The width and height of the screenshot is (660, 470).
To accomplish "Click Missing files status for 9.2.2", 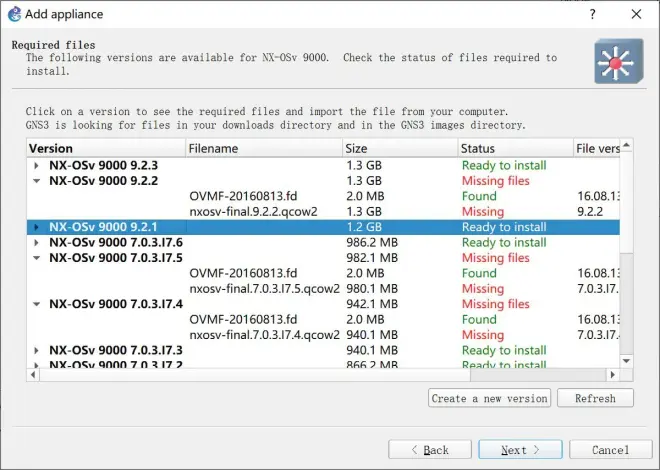I will click(x=496, y=181).
